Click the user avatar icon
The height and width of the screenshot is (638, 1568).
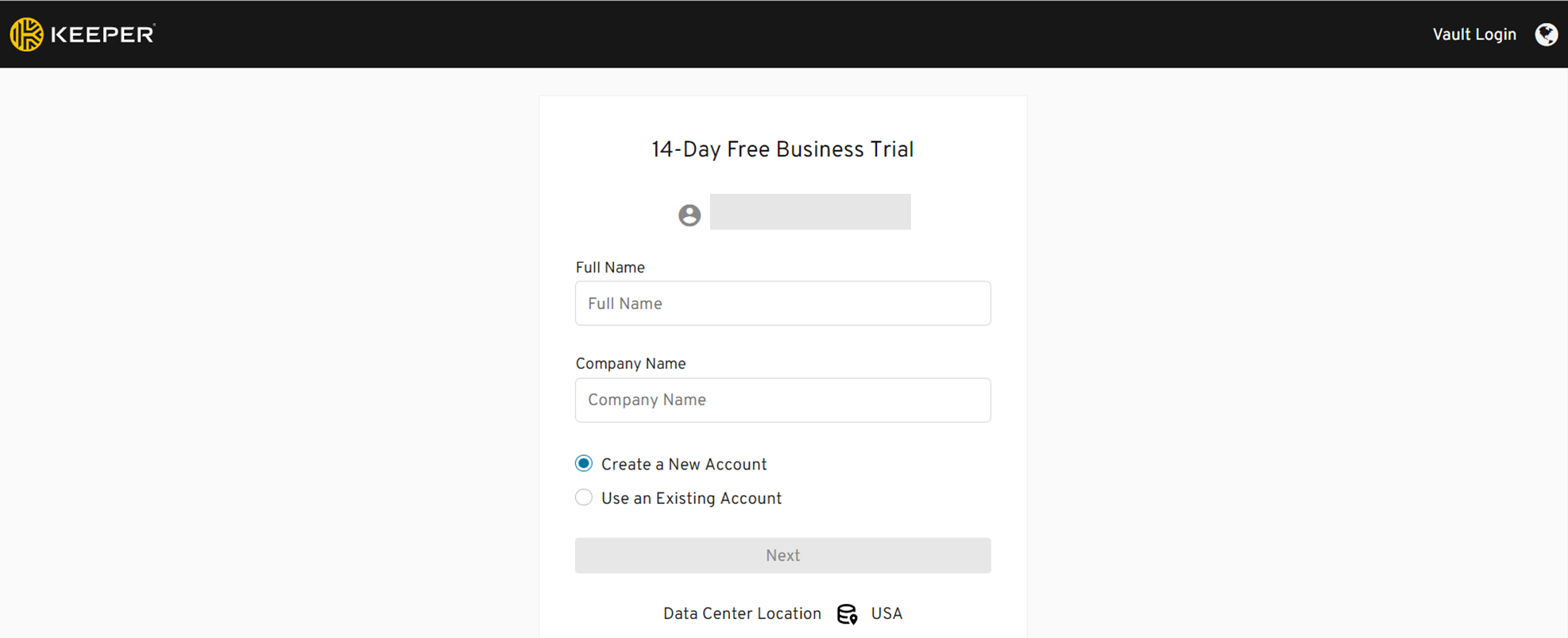point(689,215)
